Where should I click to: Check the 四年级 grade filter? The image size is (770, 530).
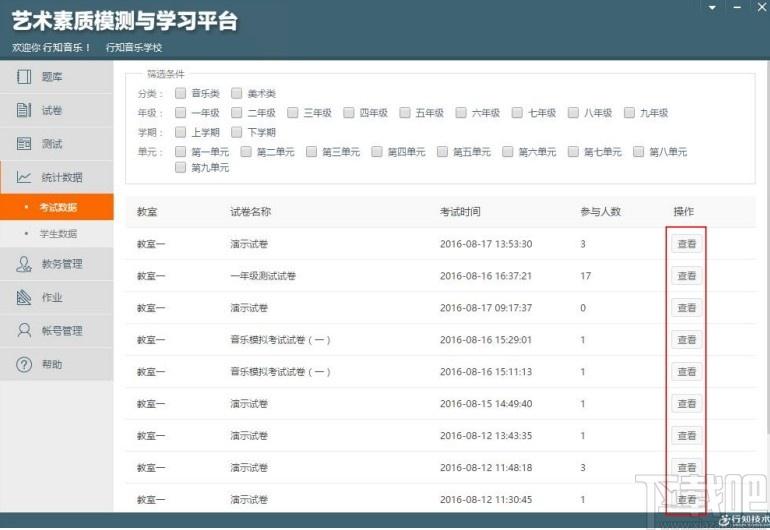[x=348, y=112]
